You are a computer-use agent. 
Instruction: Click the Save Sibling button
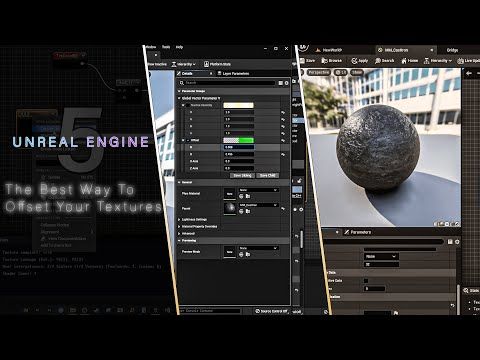click(242, 175)
